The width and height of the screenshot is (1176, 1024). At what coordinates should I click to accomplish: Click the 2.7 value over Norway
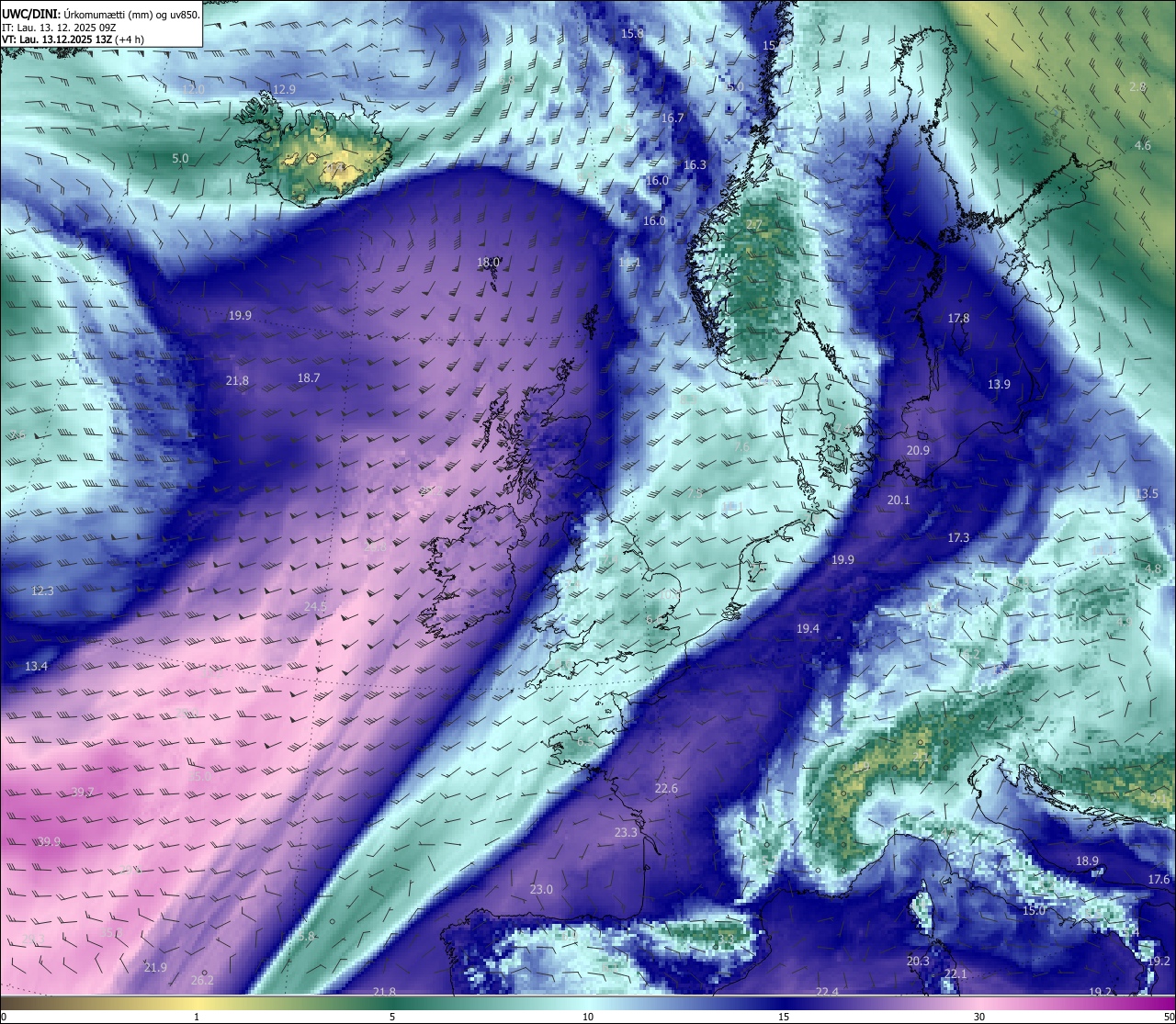[753, 225]
